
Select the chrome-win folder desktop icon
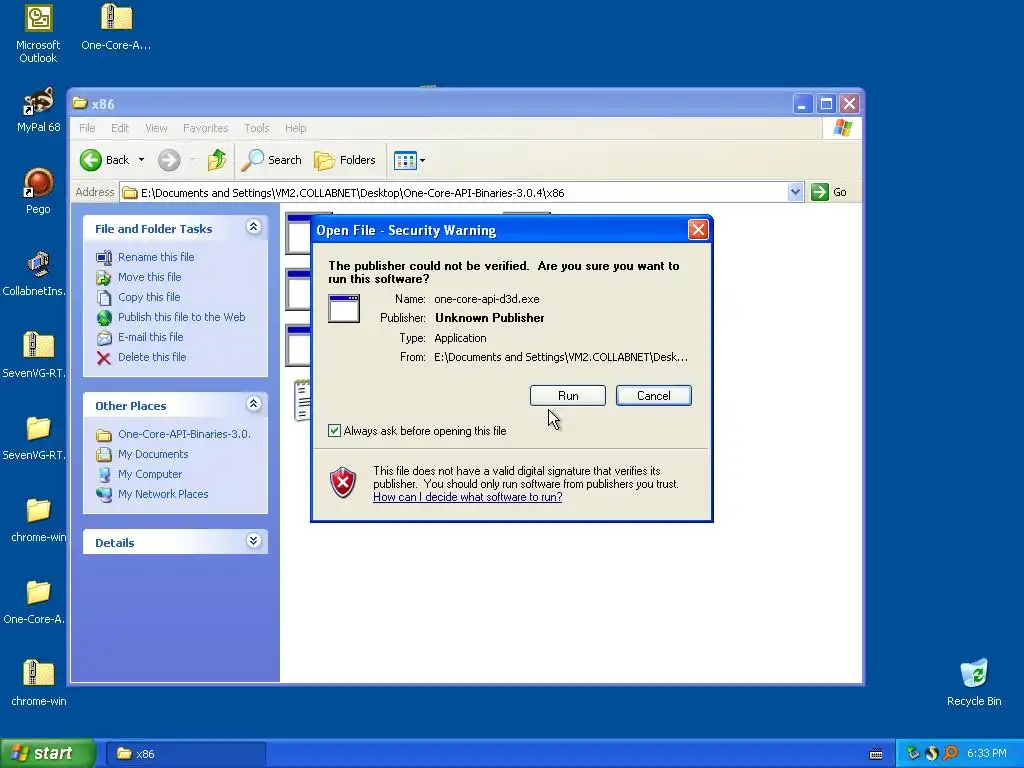38,519
